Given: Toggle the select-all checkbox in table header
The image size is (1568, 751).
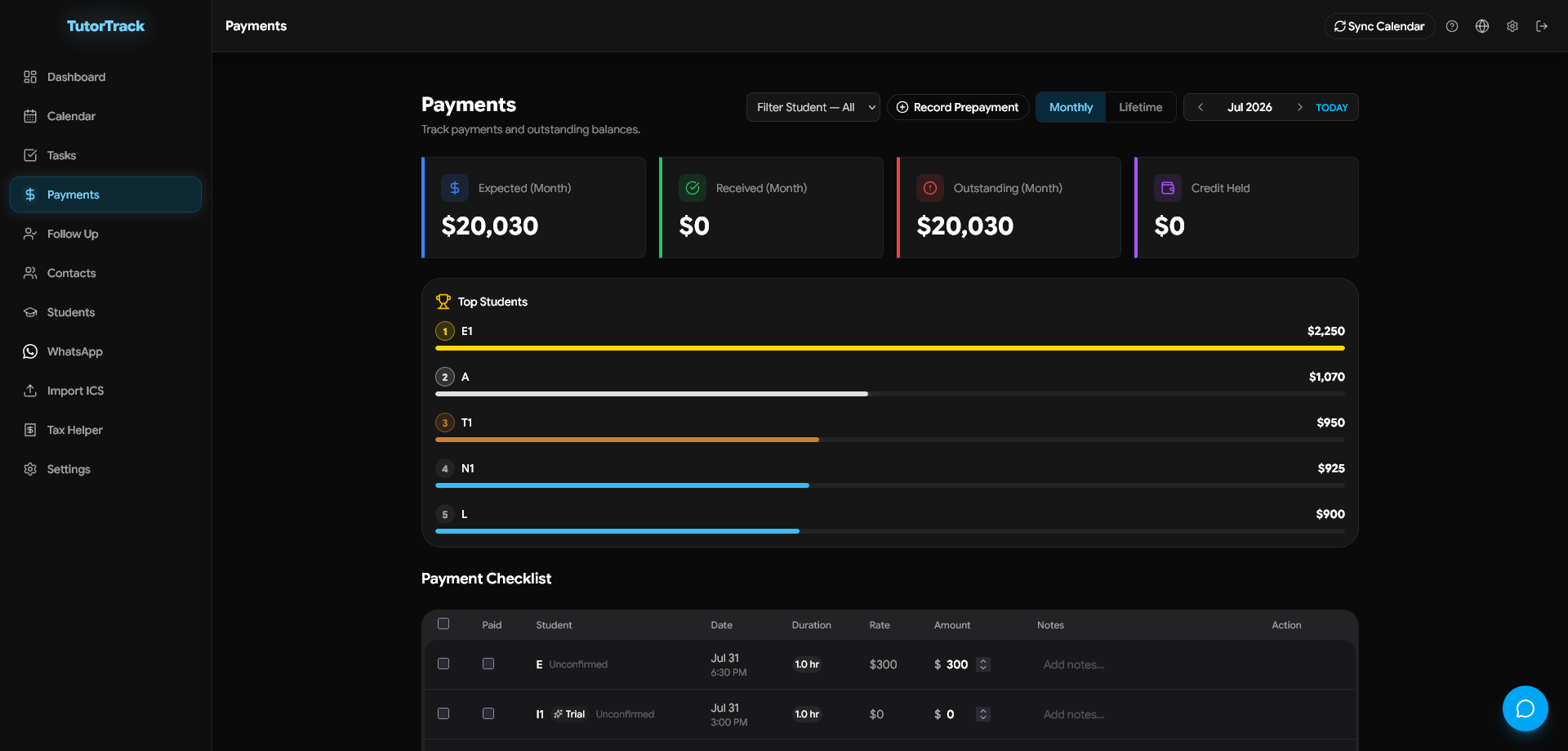Looking at the screenshot, I should [x=443, y=624].
